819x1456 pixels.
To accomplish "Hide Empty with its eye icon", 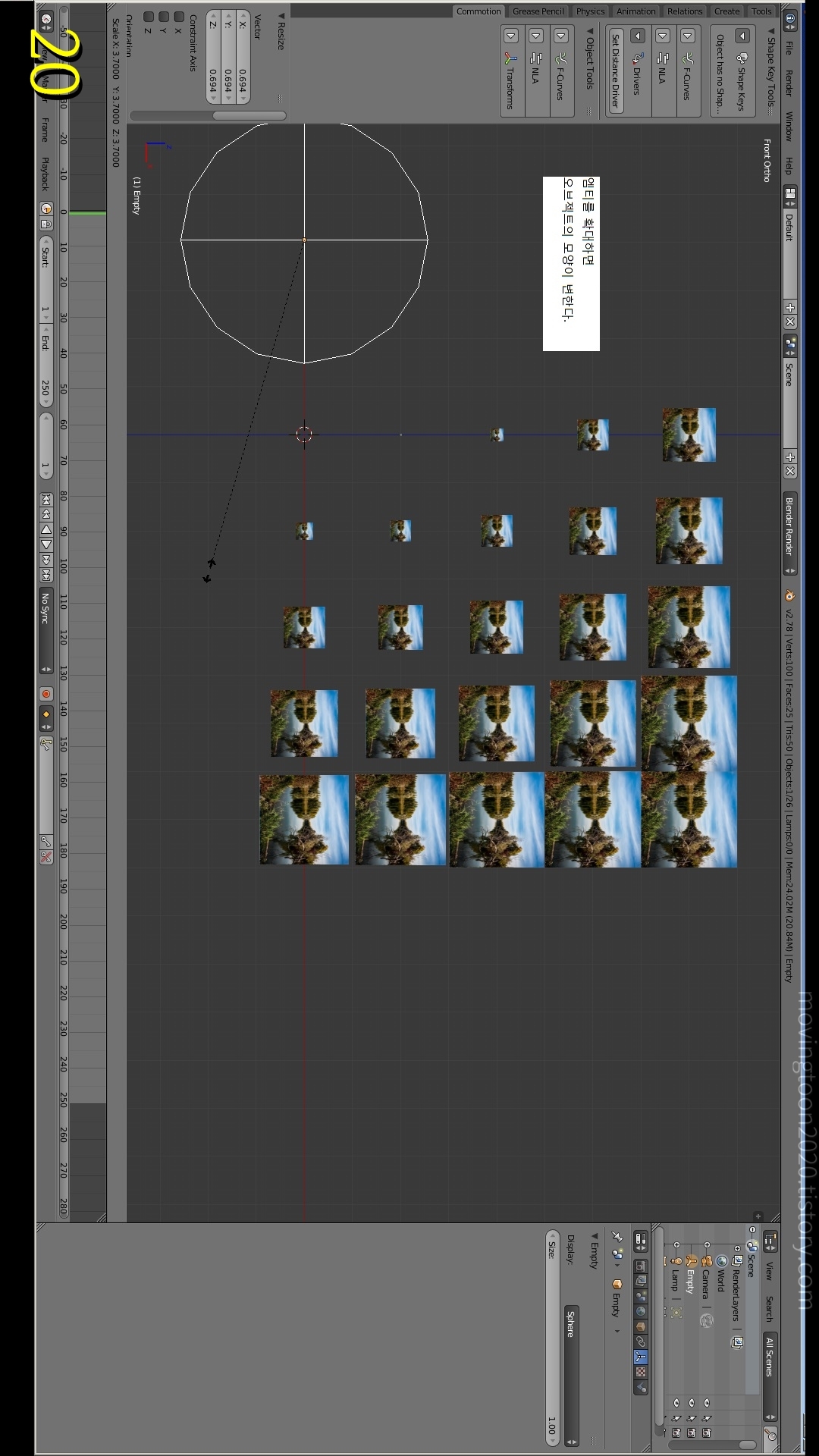I will click(x=692, y=1402).
